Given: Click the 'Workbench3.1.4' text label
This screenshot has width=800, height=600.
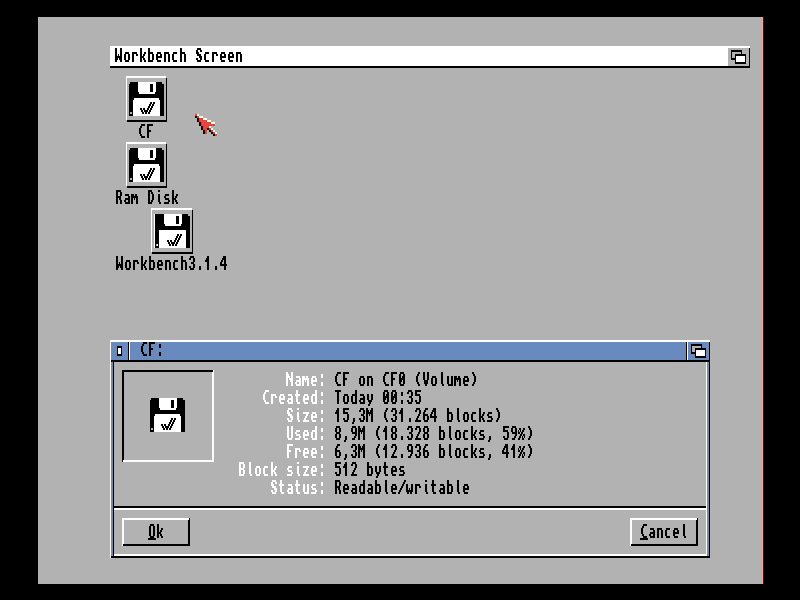Looking at the screenshot, I should pyautogui.click(x=171, y=264).
